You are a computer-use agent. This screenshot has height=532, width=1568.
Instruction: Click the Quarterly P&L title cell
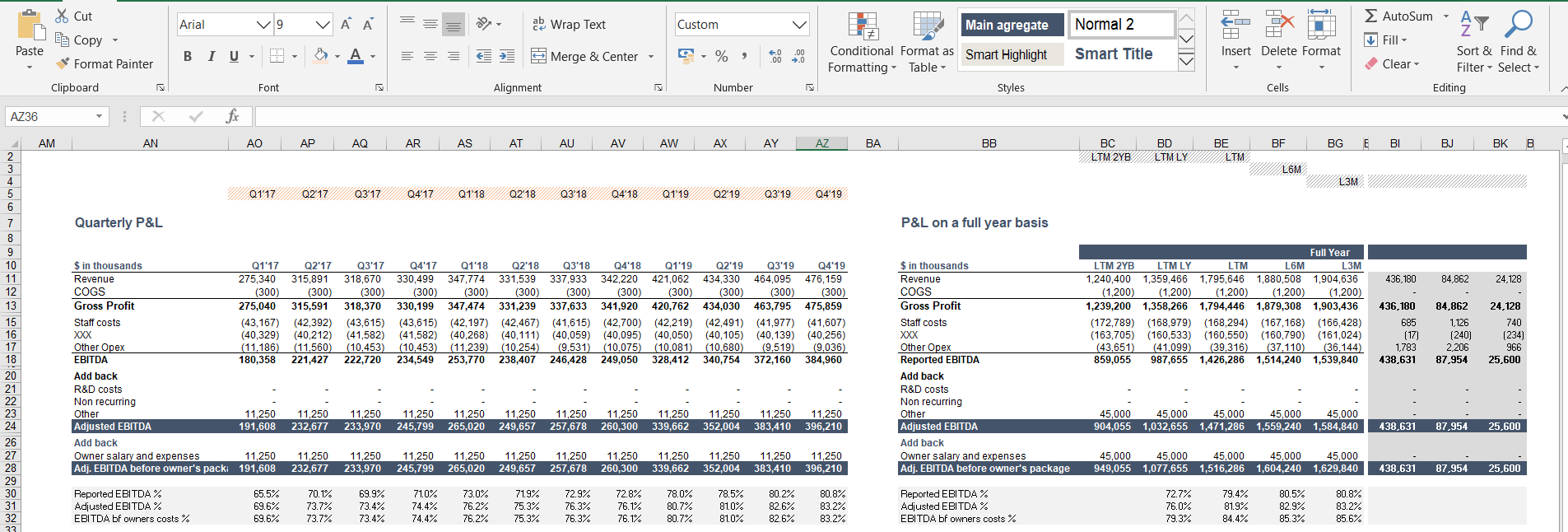[119, 222]
